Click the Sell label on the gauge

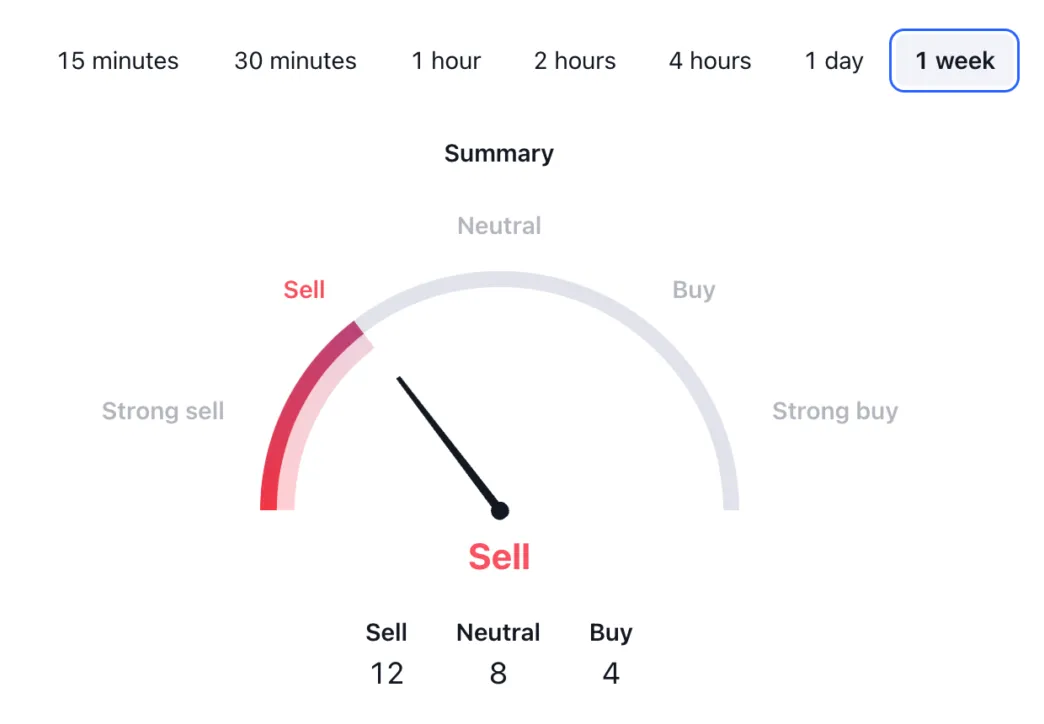click(304, 289)
